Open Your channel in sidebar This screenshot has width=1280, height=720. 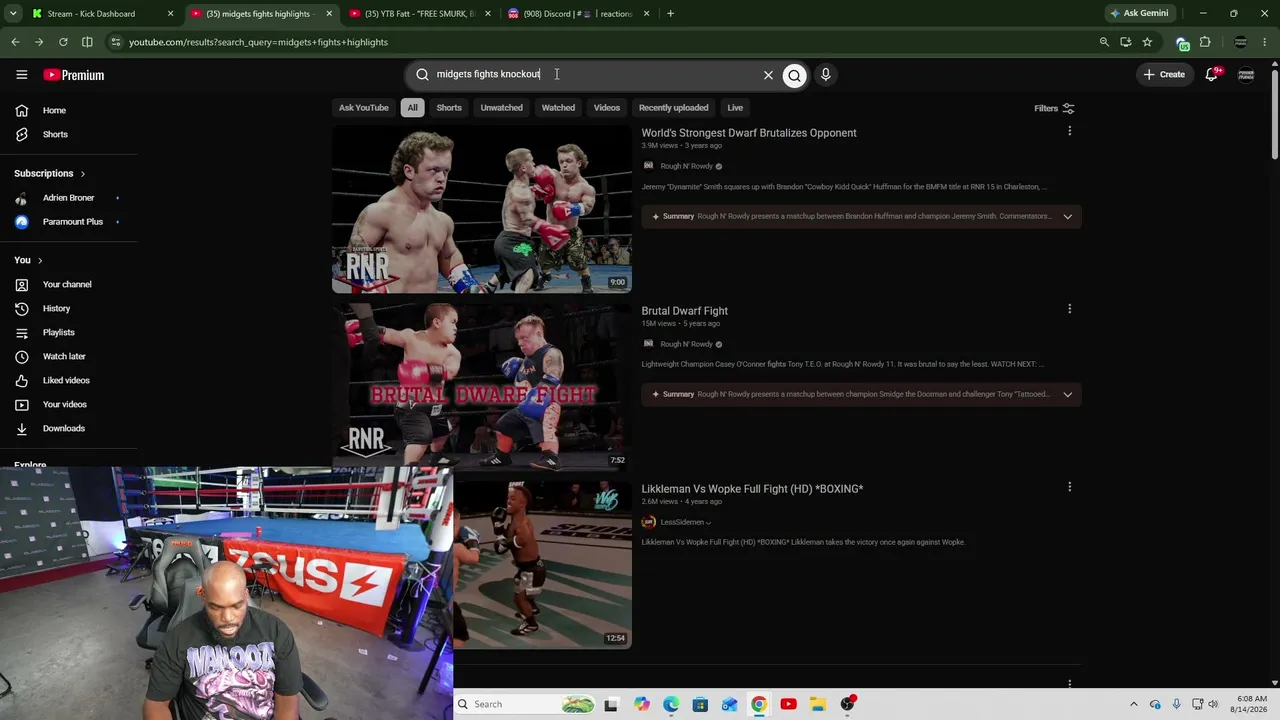(x=69, y=284)
